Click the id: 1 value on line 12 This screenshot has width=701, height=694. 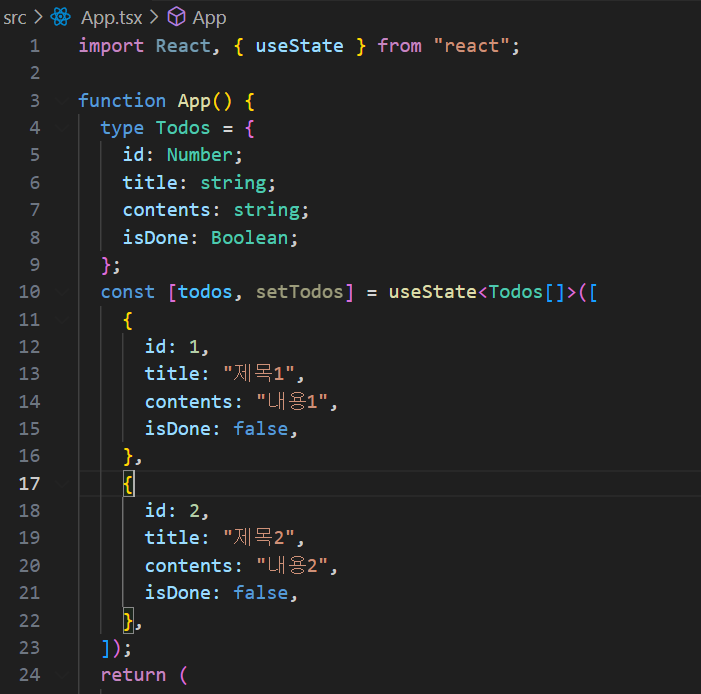(x=194, y=347)
